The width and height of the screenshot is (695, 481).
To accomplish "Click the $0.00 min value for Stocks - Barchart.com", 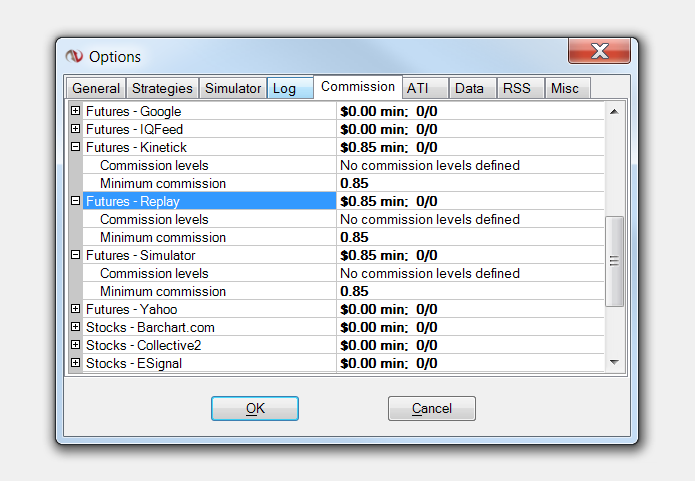I will pos(389,327).
